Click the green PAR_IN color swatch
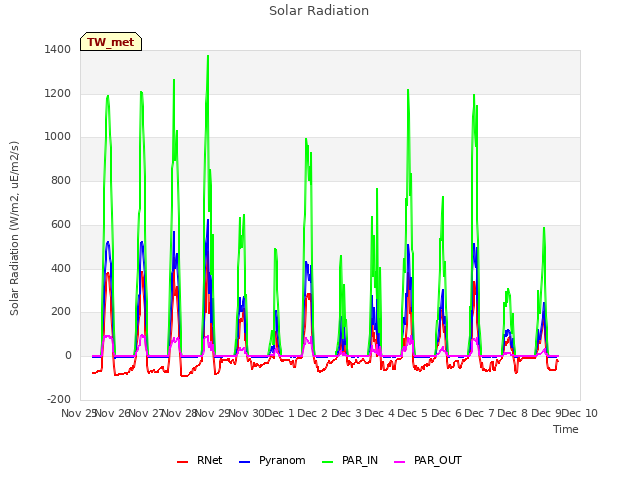This screenshot has width=640, height=480. [x=327, y=462]
